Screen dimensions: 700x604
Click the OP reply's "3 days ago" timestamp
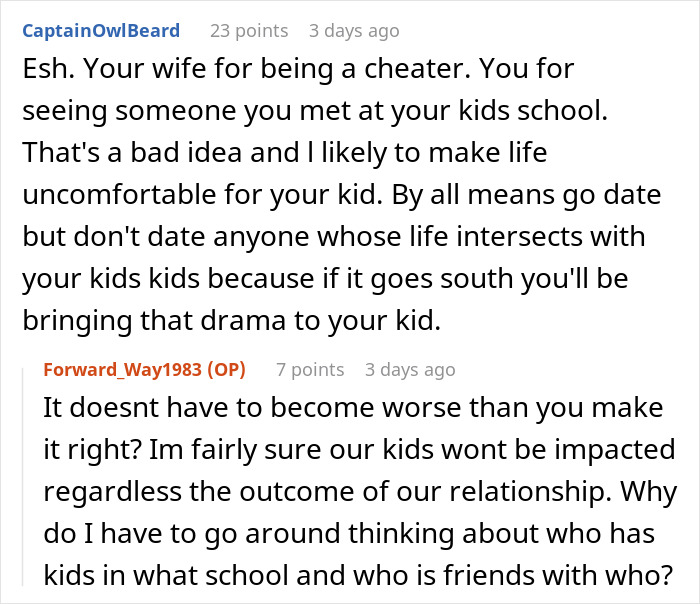410,369
